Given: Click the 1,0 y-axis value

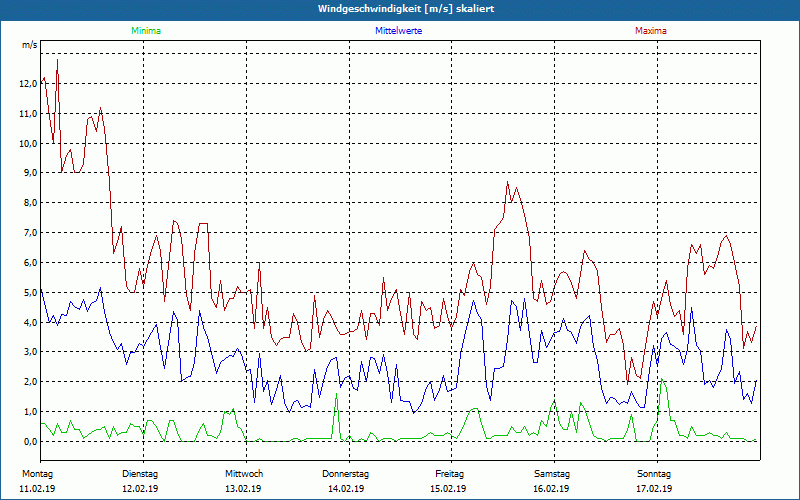Looking at the screenshot, I should (31, 412).
